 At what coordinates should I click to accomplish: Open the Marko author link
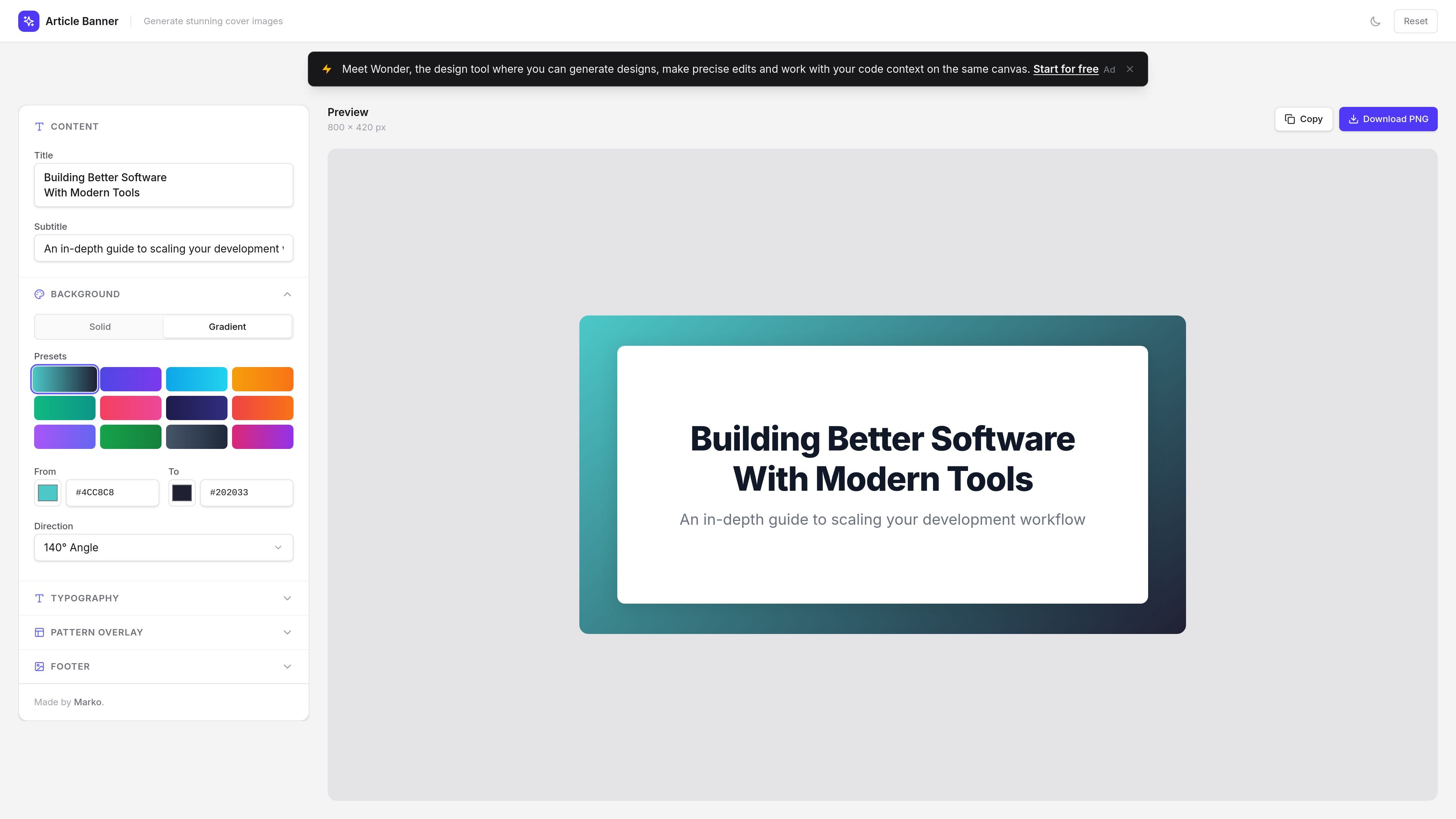coord(88,702)
